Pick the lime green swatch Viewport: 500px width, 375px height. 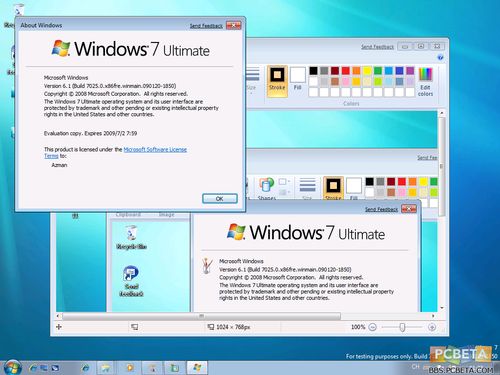pyautogui.click(x=378, y=81)
